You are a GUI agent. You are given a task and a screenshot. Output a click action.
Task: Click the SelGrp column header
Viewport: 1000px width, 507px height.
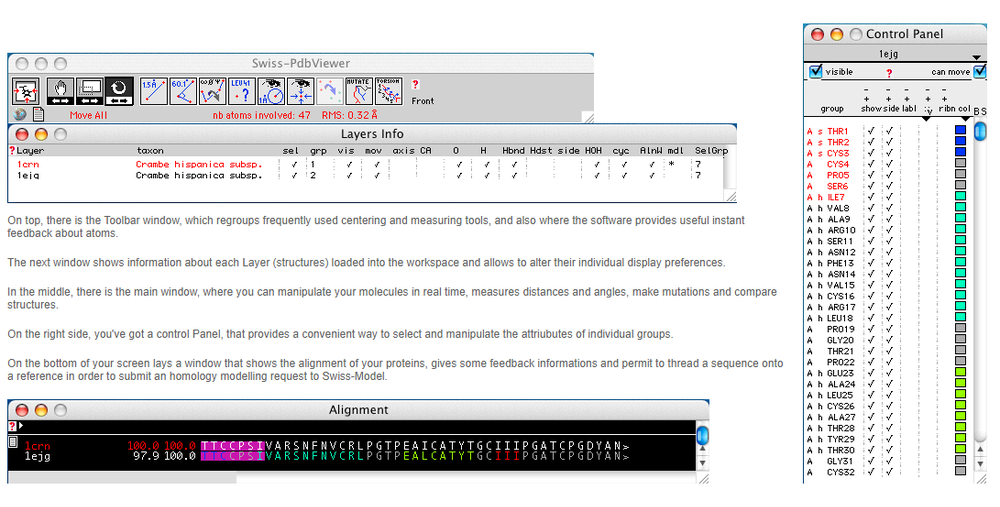711,151
